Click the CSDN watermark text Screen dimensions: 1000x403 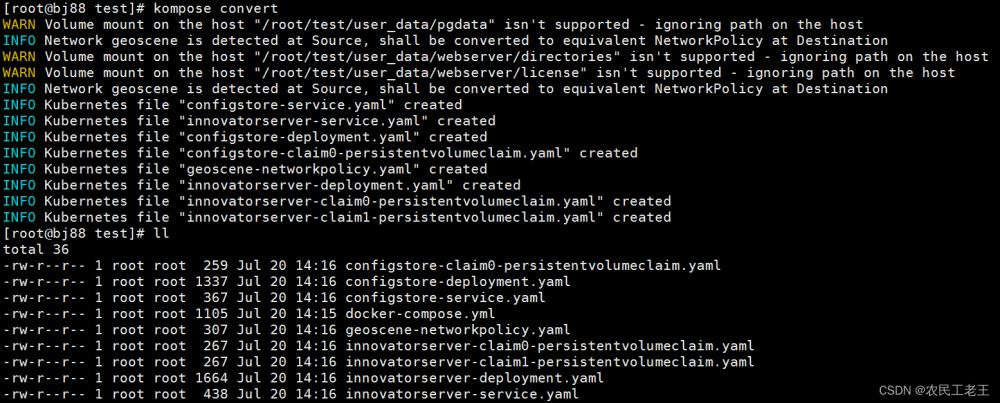click(x=934, y=390)
